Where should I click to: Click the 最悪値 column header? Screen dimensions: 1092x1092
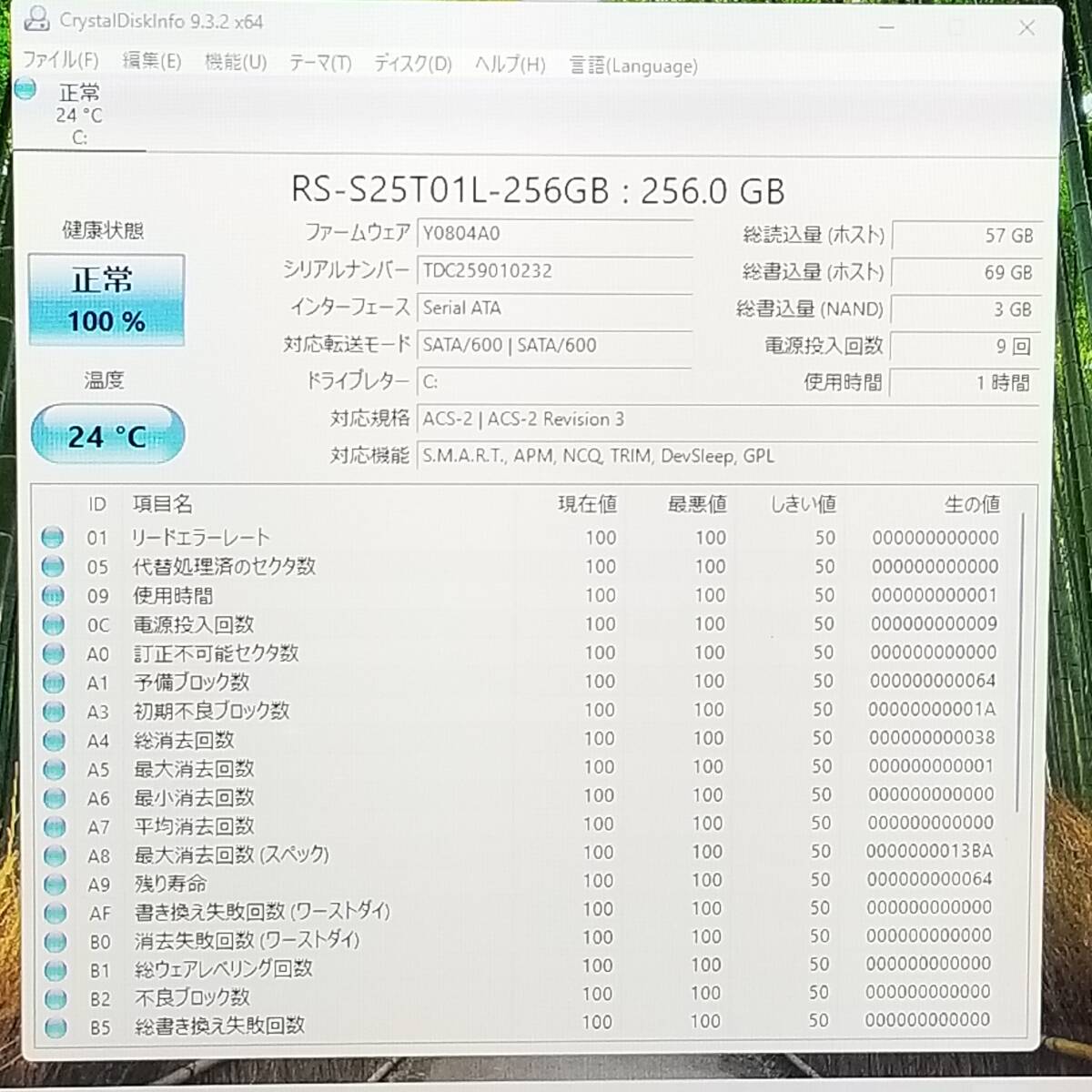pyautogui.click(x=697, y=503)
